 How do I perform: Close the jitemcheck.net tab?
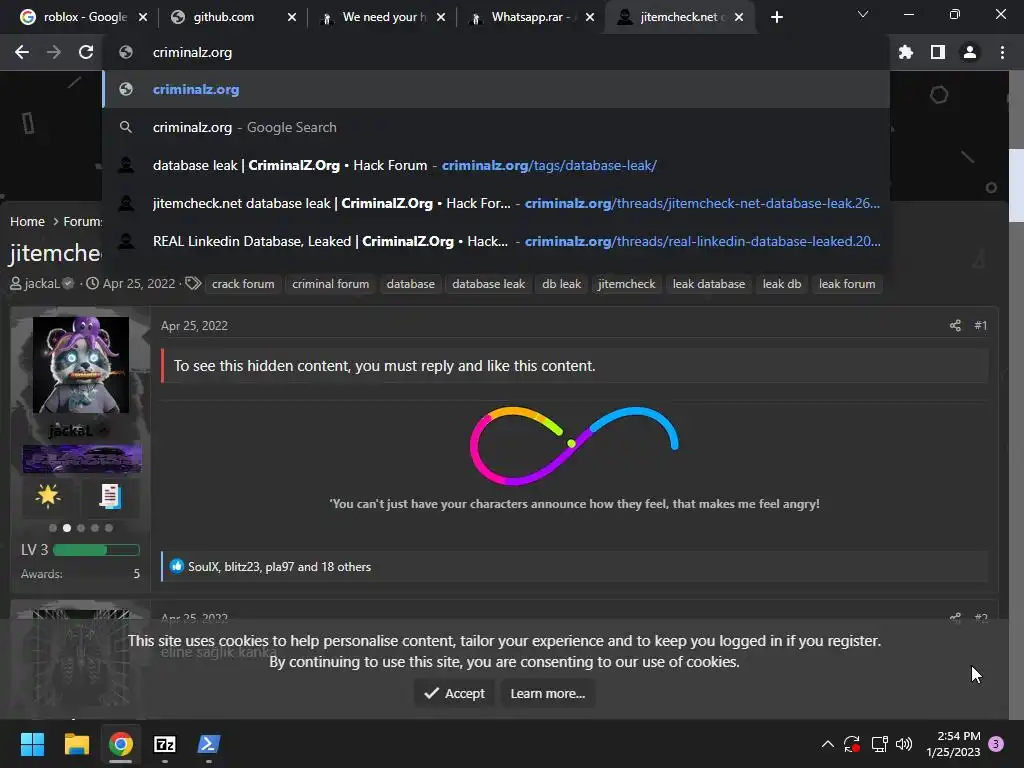click(739, 17)
